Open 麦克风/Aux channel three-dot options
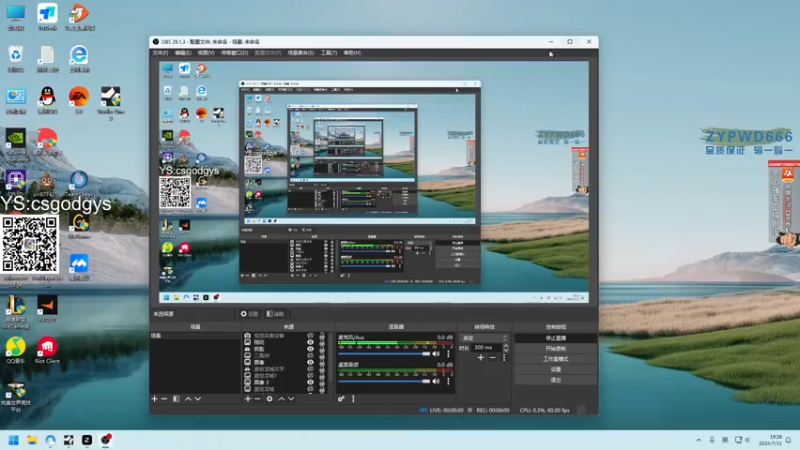Viewport: 800px width, 450px height. pos(448,354)
